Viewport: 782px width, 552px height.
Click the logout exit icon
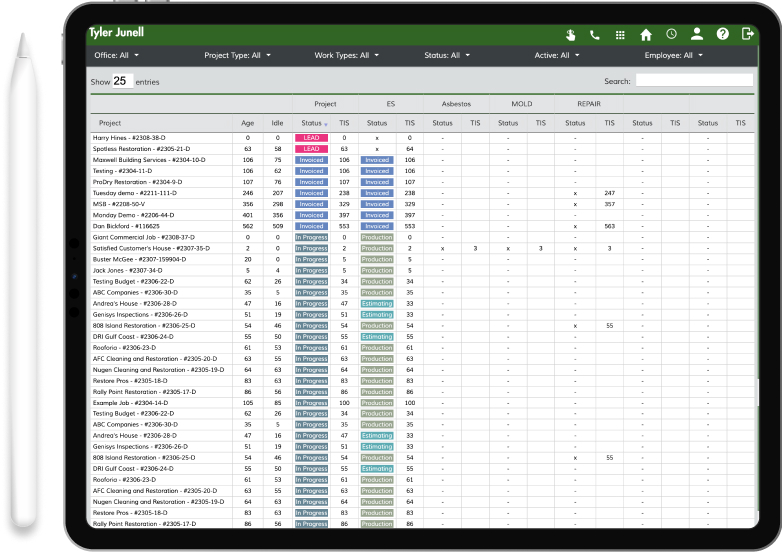pyautogui.click(x=747, y=34)
